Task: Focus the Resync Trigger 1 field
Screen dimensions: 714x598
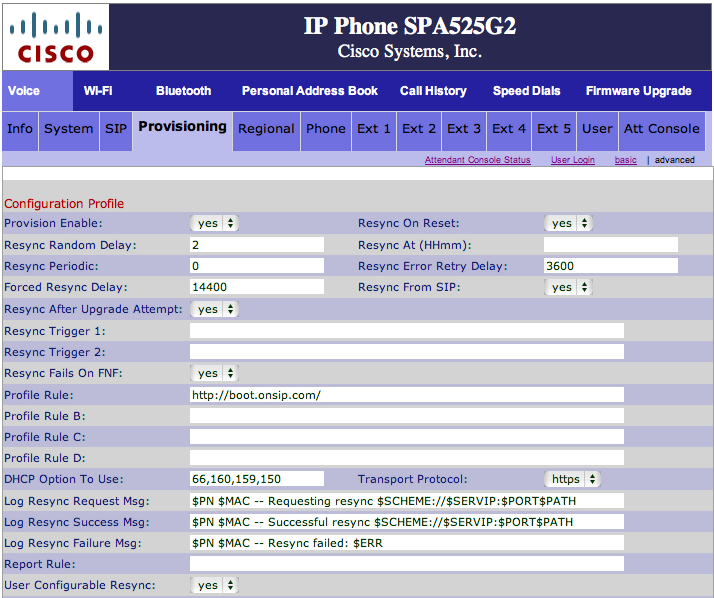Action: coord(407,331)
